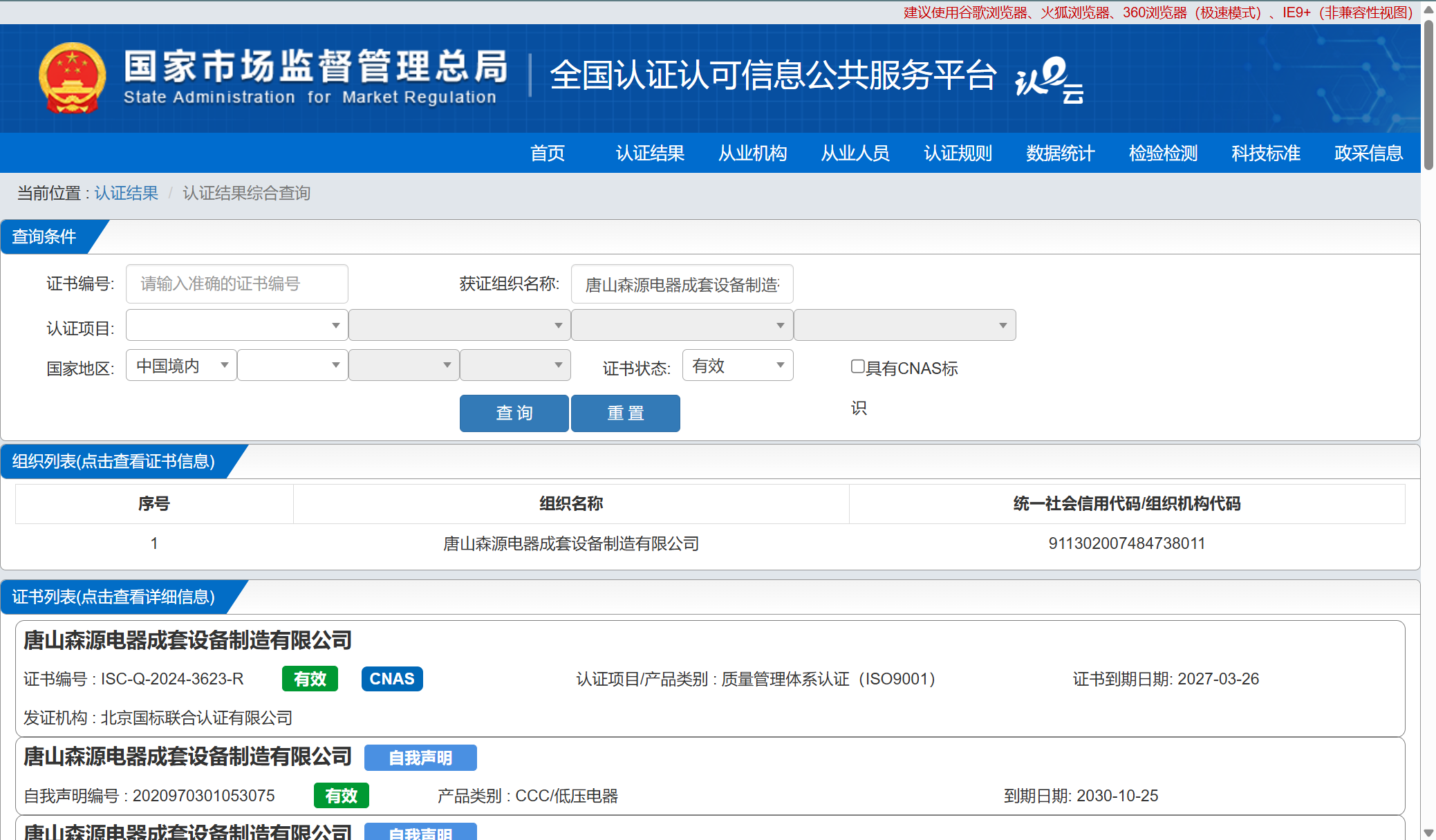Image resolution: width=1436 pixels, height=840 pixels.
Task: Click expiry date 2030-10-25
Action: pos(1117,796)
